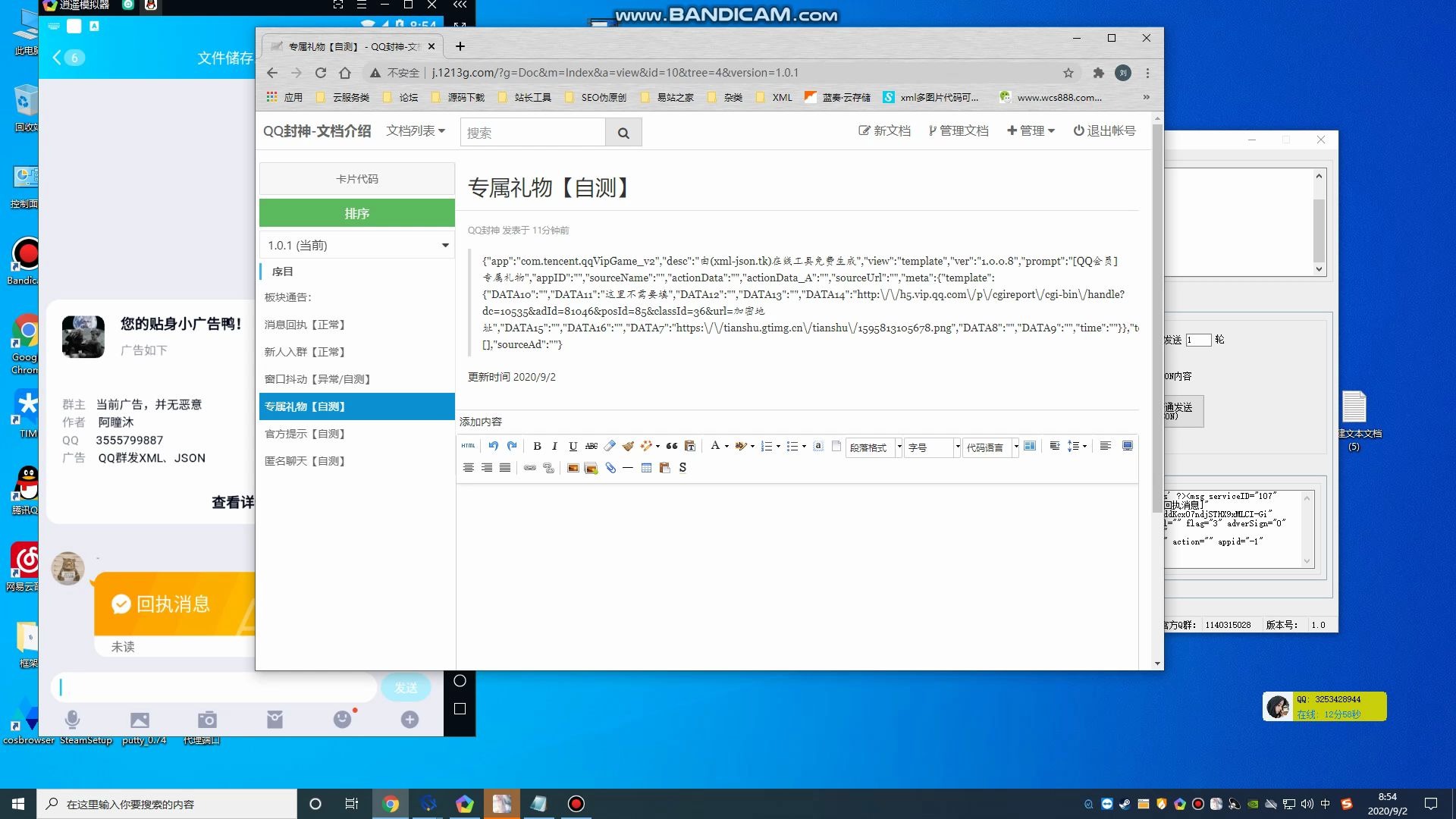Screen dimensions: 1456x819
Task: Expand the 1.0.1 (当前) version selector
Action: click(x=357, y=245)
